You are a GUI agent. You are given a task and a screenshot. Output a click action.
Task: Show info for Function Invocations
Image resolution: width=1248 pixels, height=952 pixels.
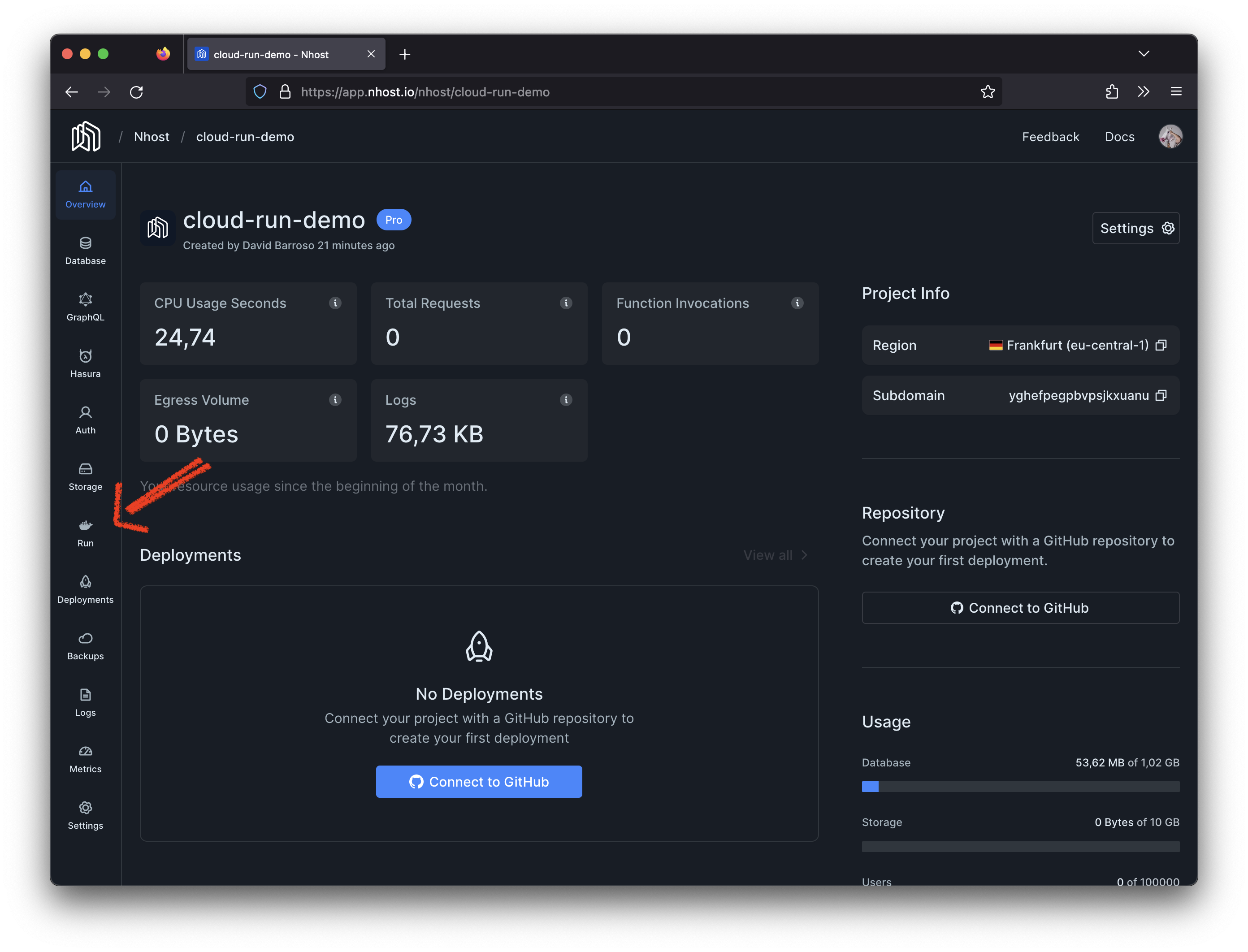(x=797, y=303)
